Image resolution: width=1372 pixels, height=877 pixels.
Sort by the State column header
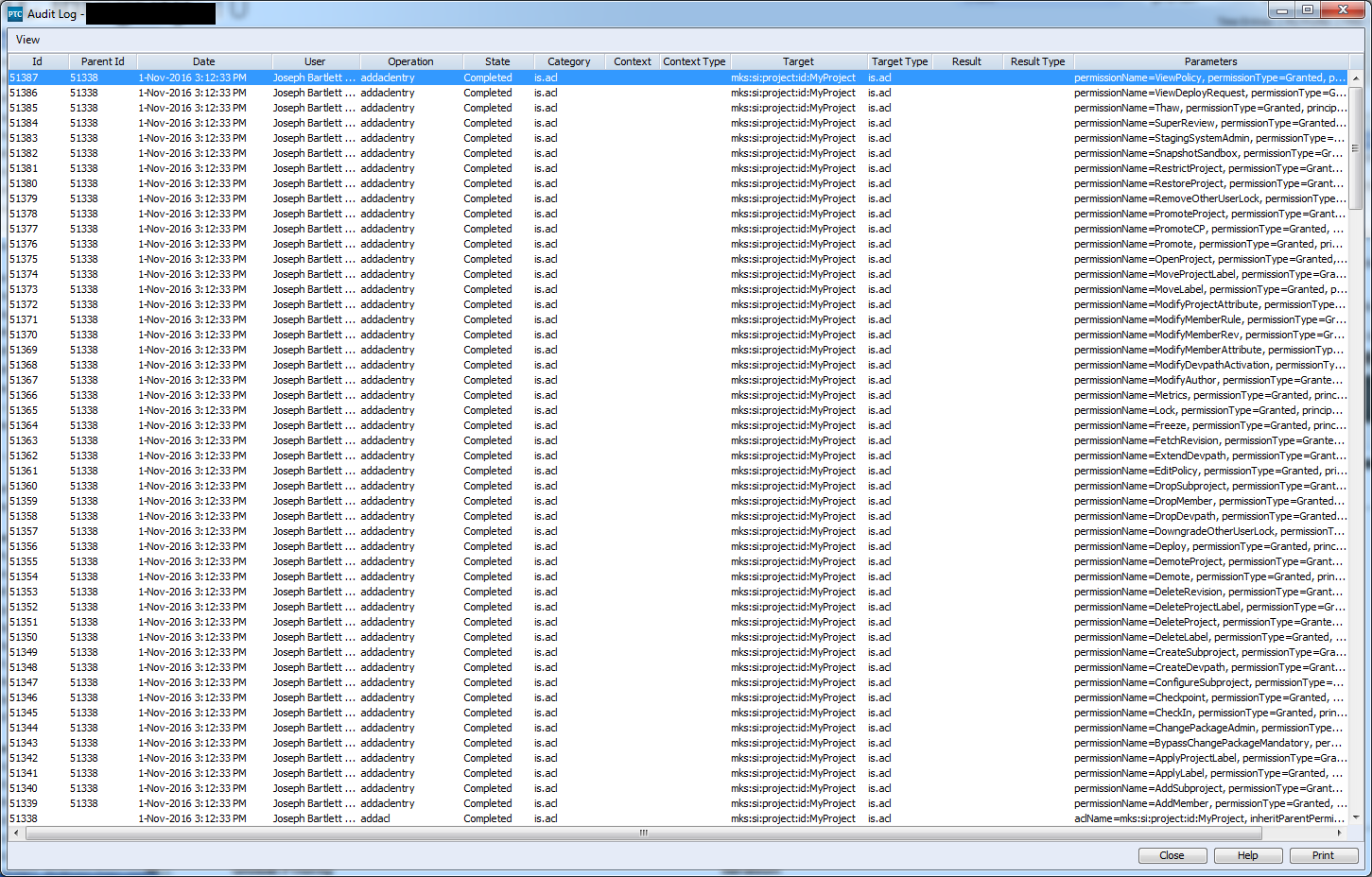click(x=497, y=61)
